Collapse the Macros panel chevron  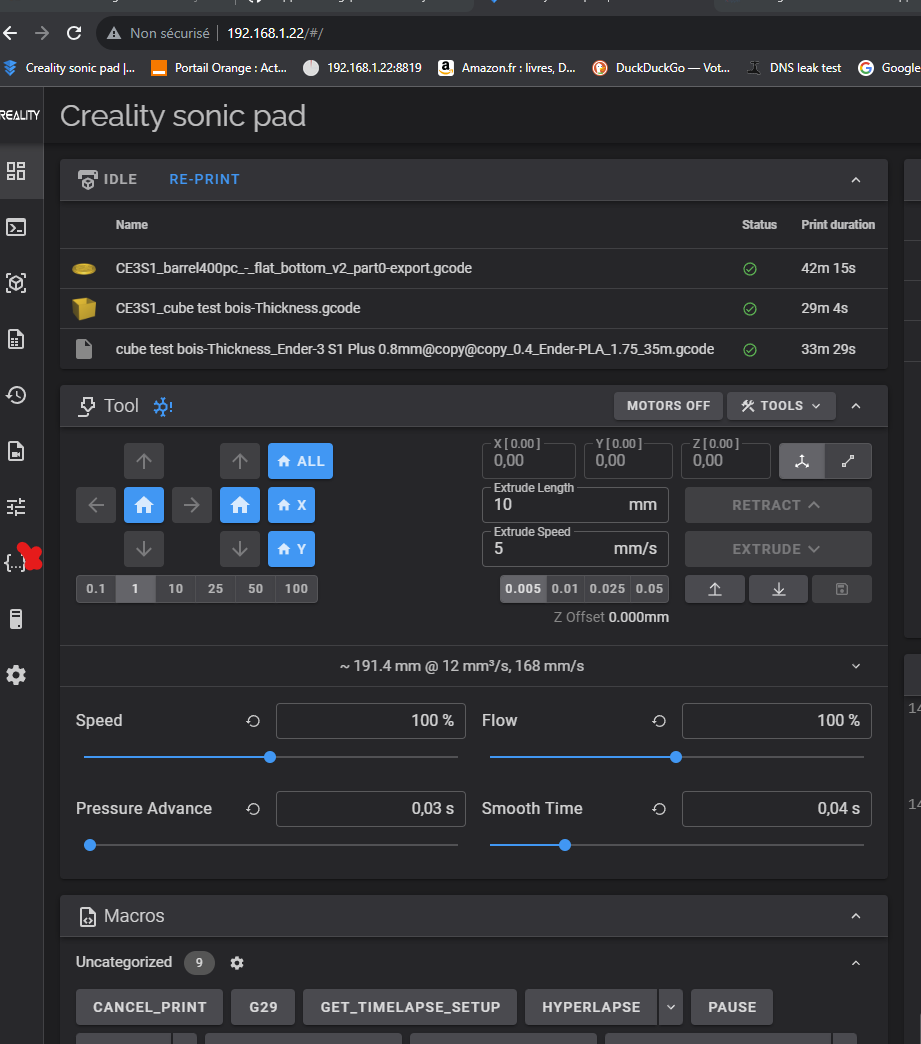856,916
